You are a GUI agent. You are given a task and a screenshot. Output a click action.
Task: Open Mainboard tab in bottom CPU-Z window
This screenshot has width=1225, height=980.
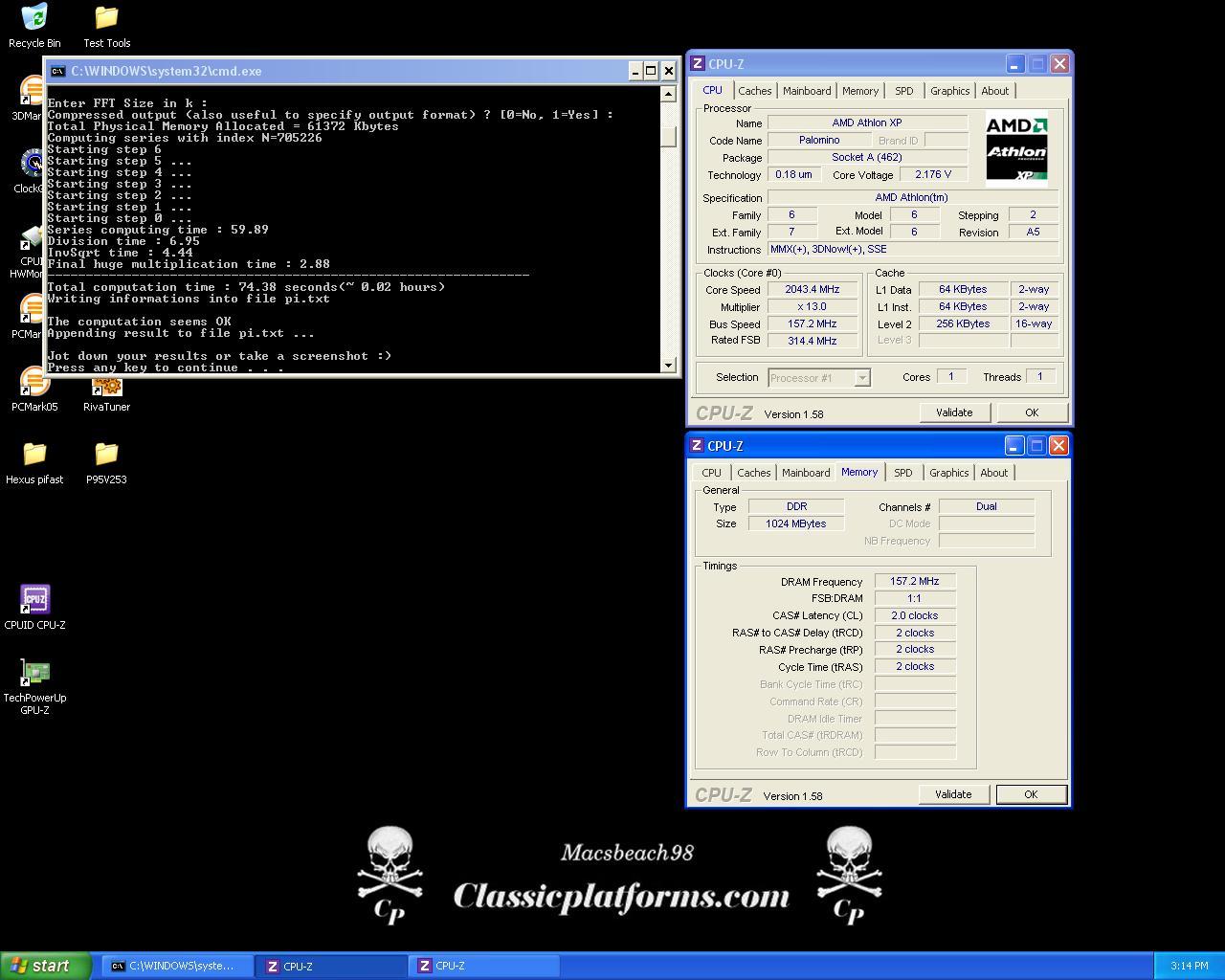click(x=806, y=473)
